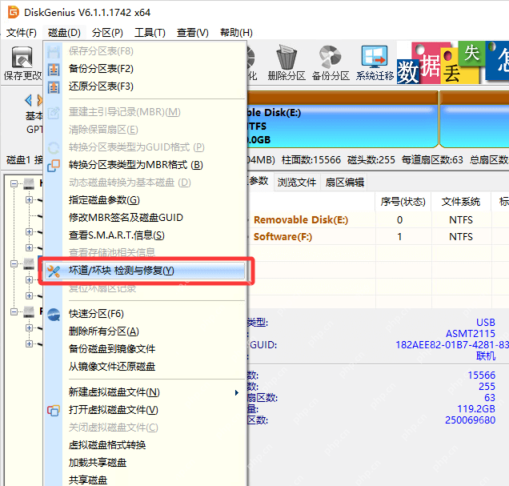
Task: Click the blue back navigation arrow
Action: (x=29, y=100)
